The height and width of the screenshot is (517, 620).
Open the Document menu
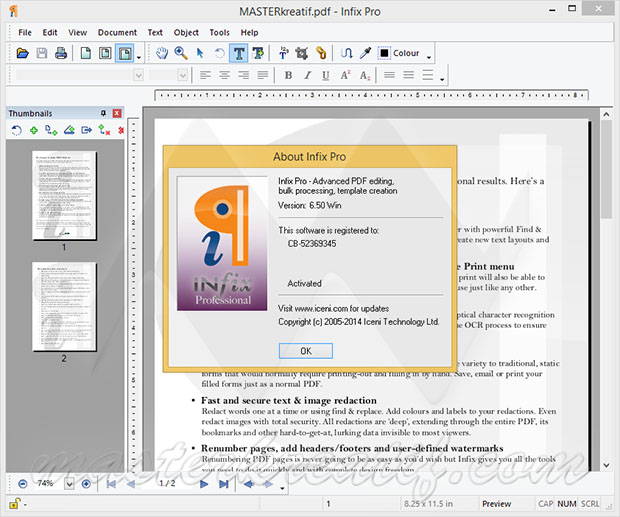(117, 32)
